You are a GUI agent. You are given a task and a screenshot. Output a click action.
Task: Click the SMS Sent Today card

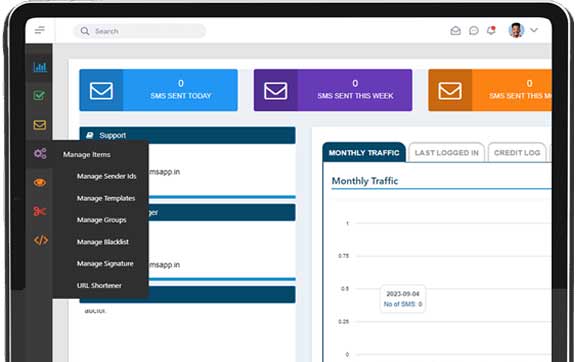coord(158,90)
